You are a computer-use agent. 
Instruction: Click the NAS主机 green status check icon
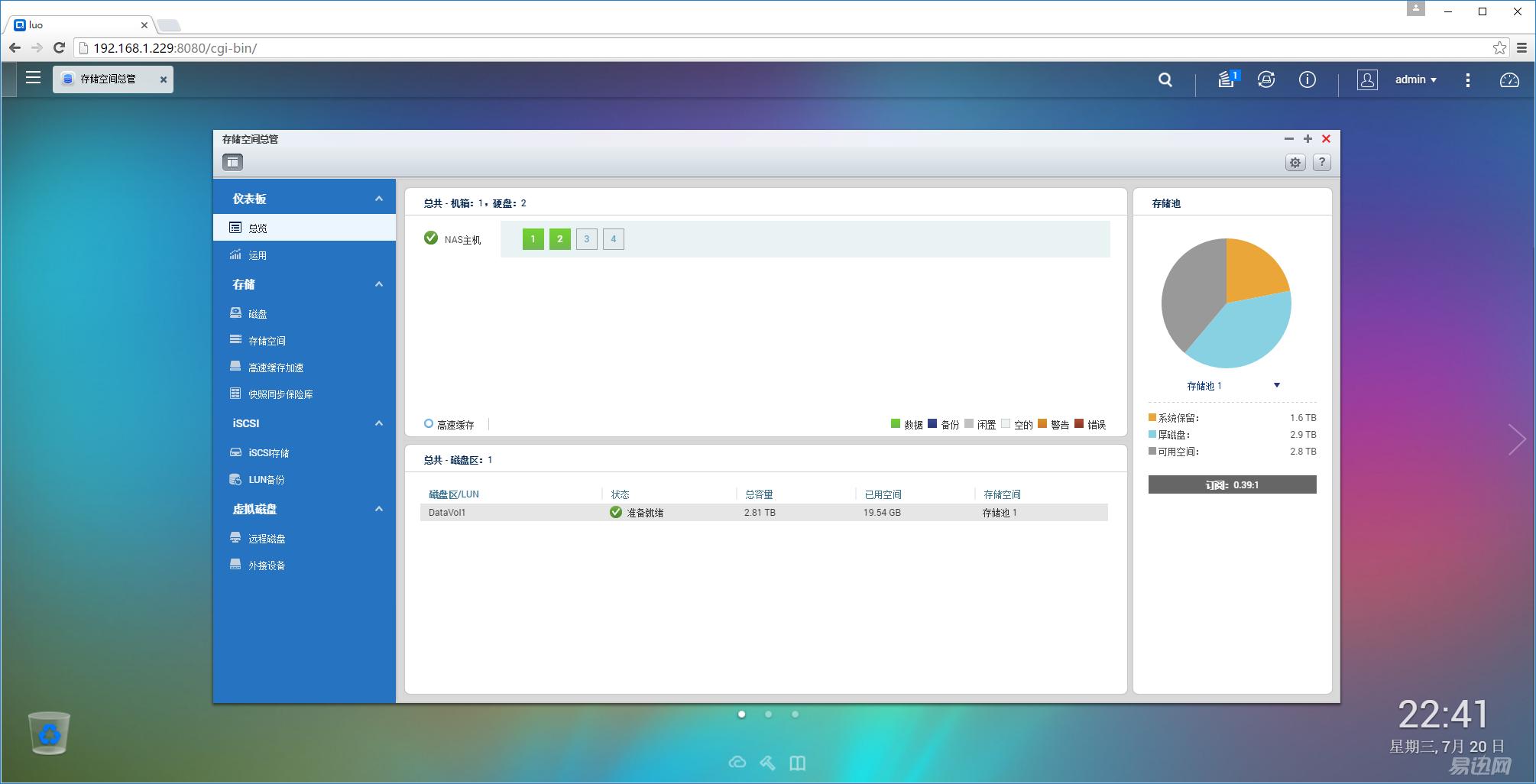431,238
